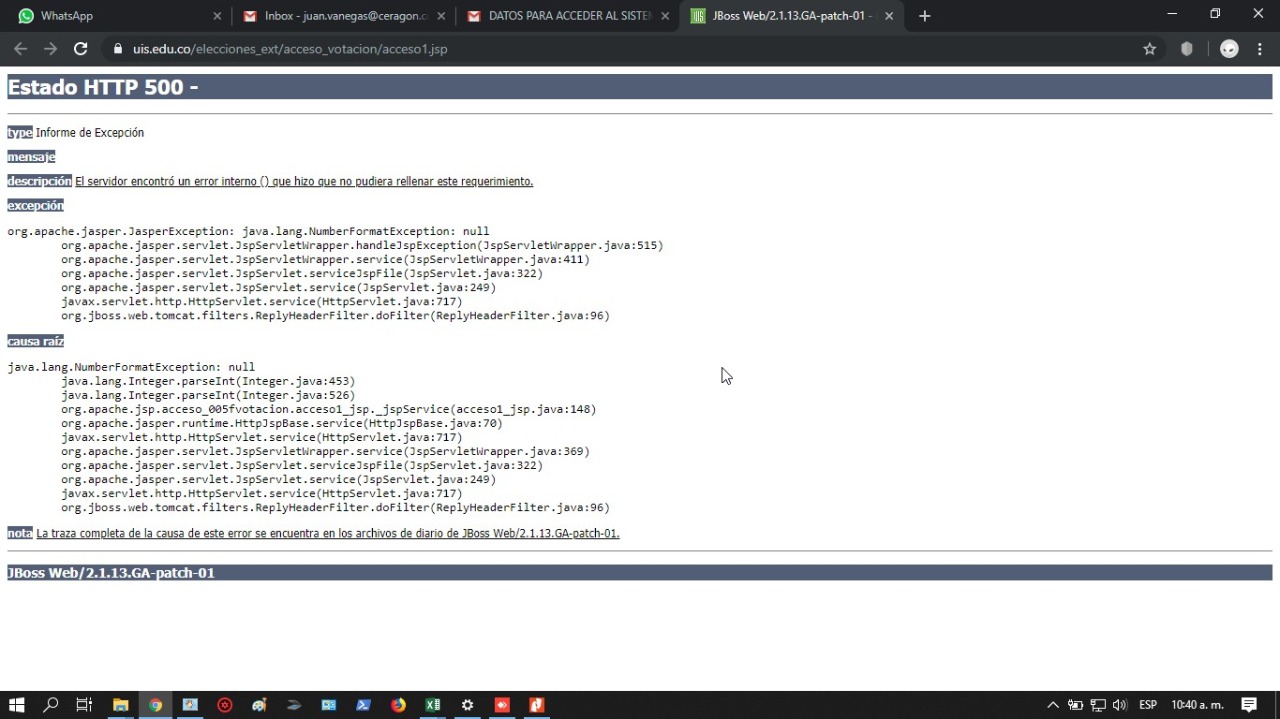This screenshot has height=719, width=1280.
Task: Open the ESP language selector
Action: pos(1148,705)
